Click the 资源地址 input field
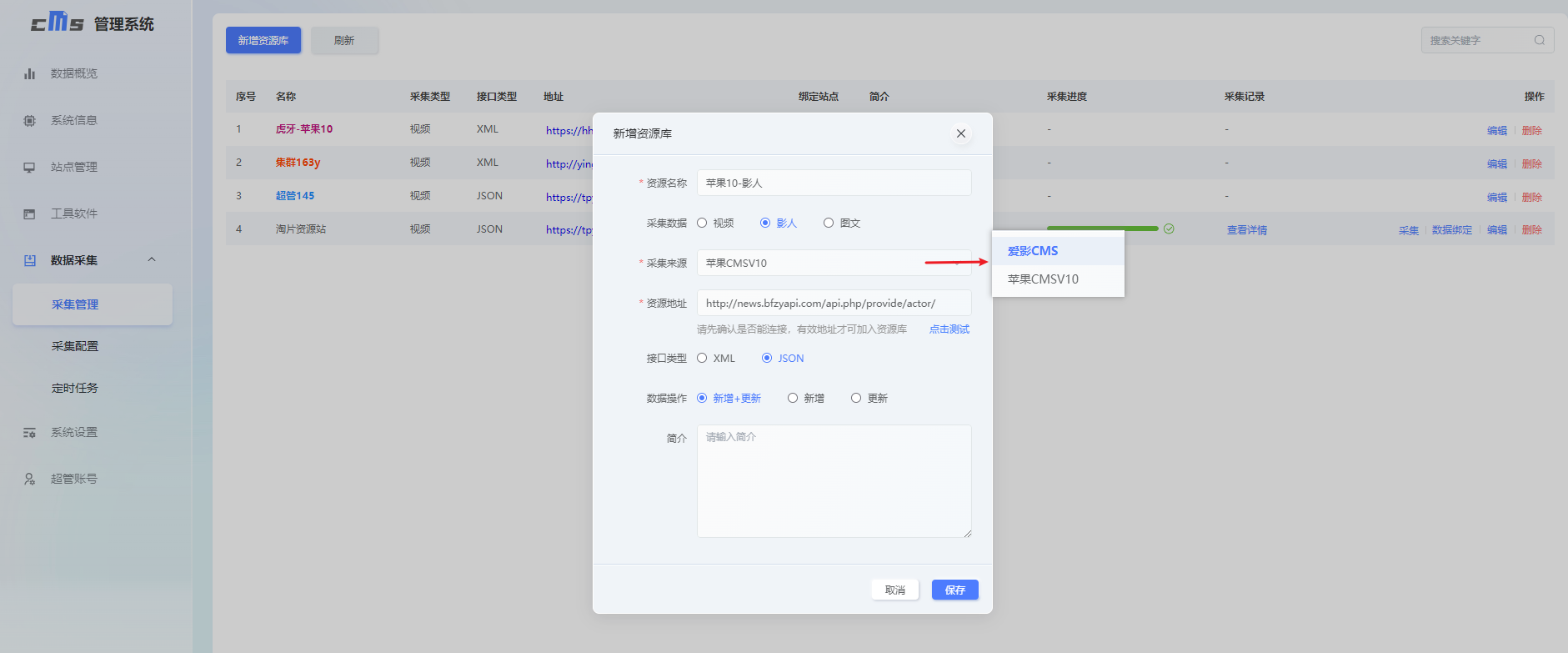 coord(834,303)
